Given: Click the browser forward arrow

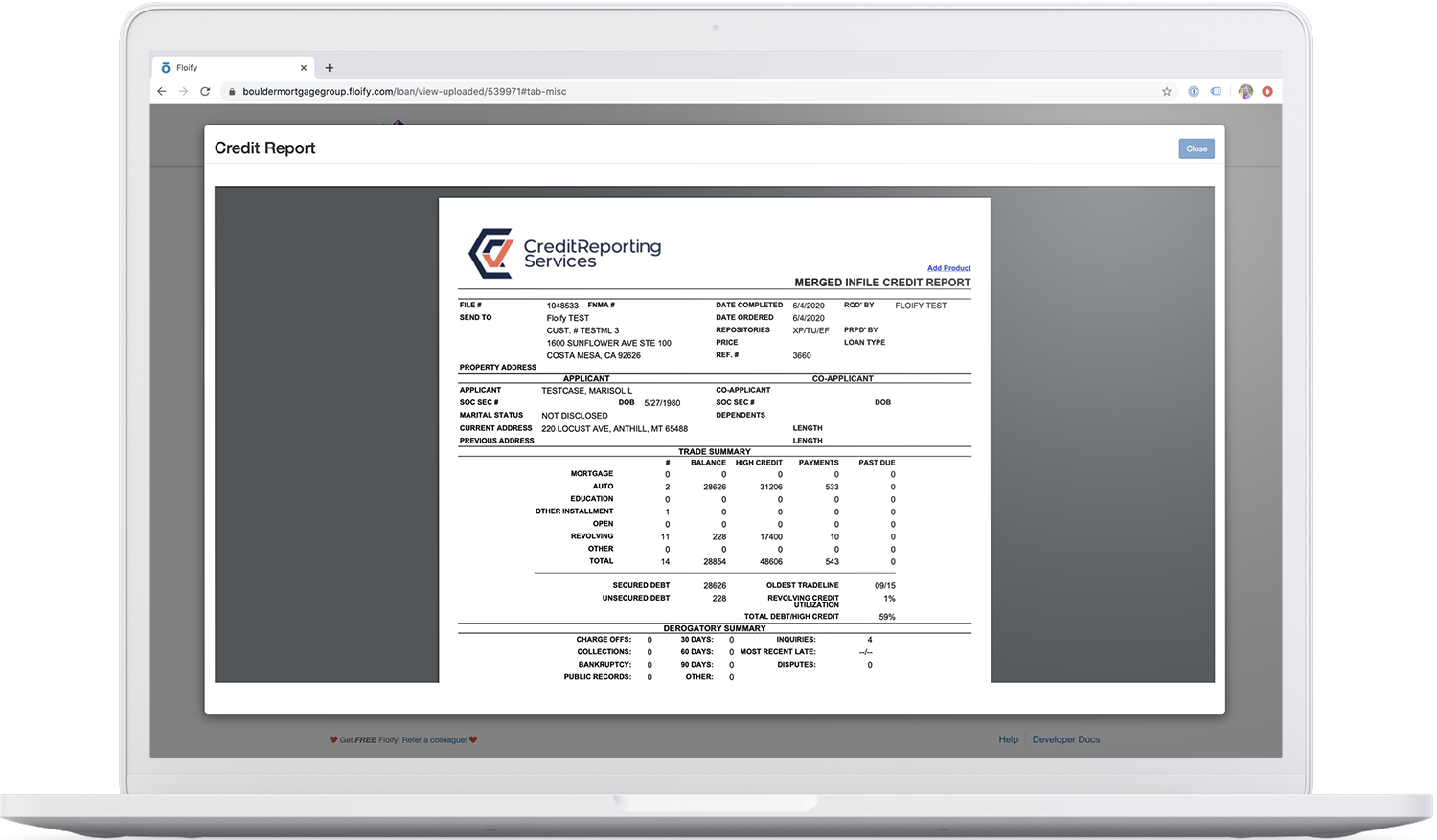Looking at the screenshot, I should click(183, 92).
